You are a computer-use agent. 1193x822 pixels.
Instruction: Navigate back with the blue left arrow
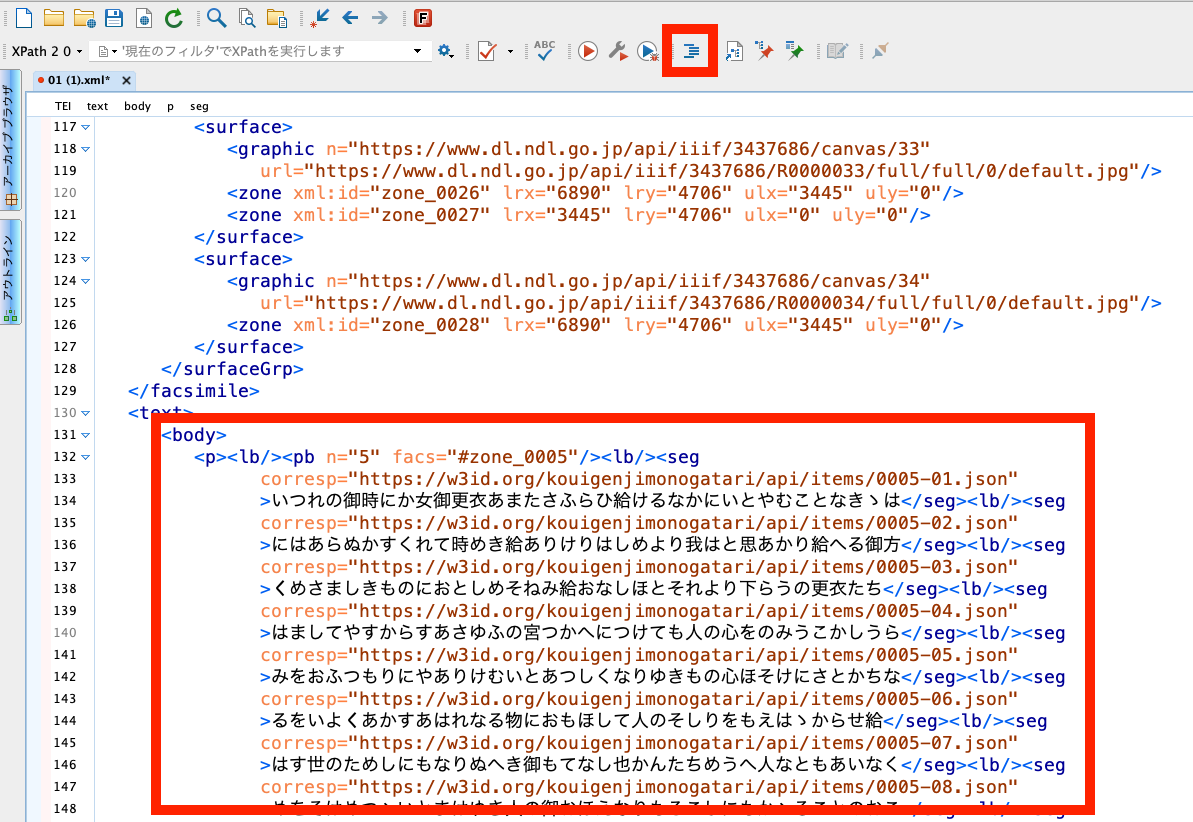coord(350,18)
